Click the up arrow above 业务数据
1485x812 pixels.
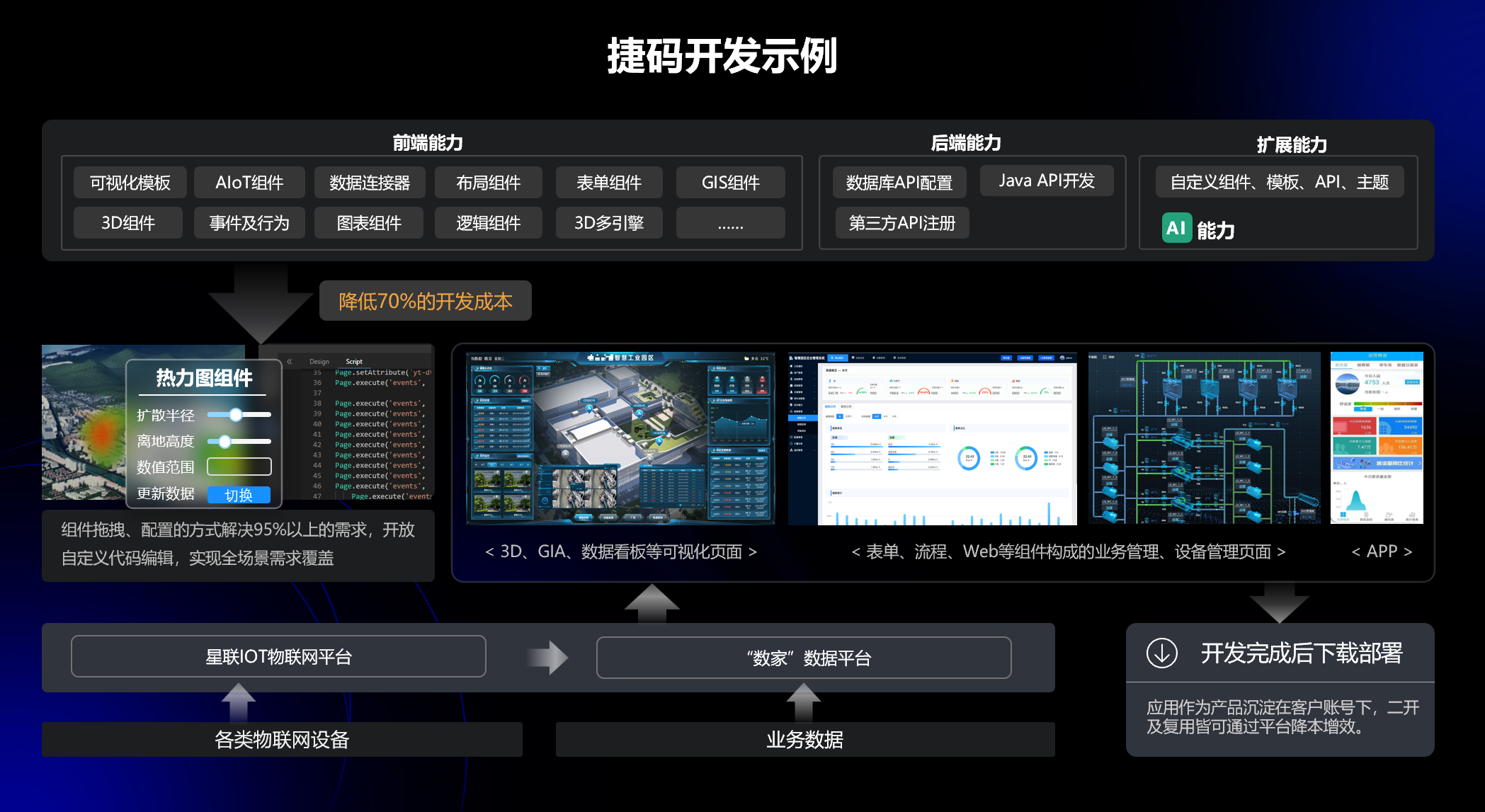pos(803,701)
